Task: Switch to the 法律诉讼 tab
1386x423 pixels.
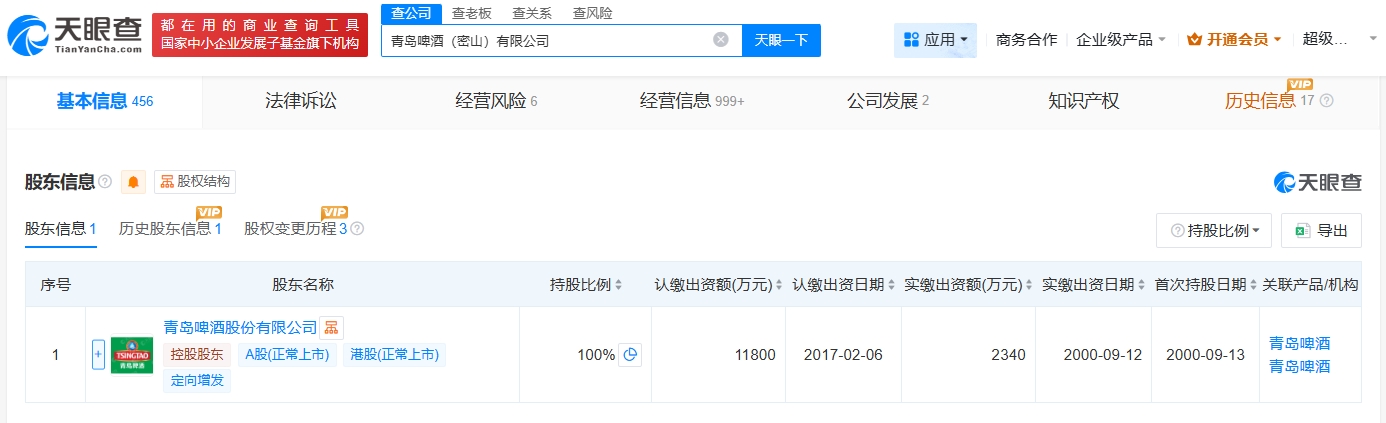Action: point(301,101)
